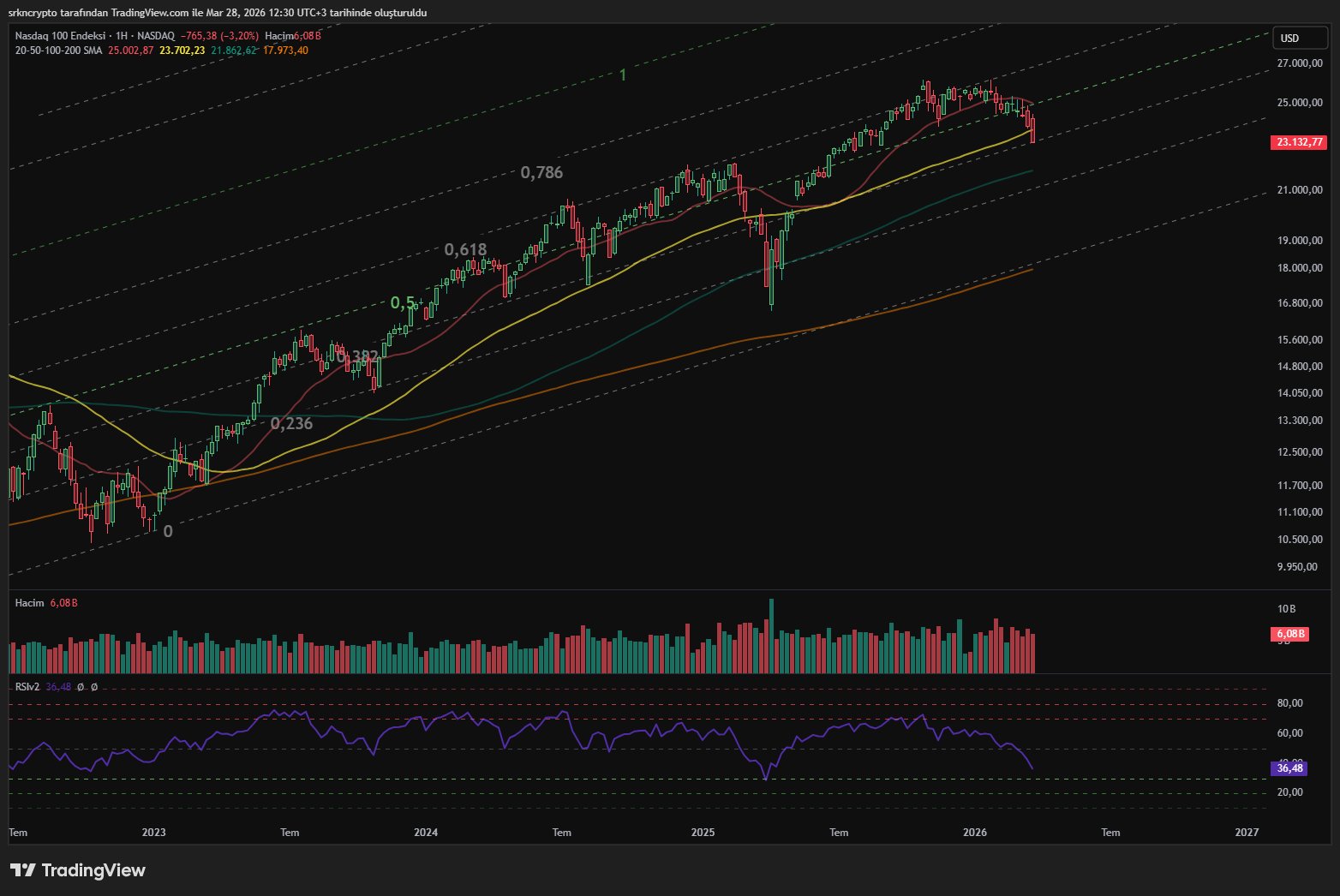
Task: Click the current price tag 23.132,77
Action: [1299, 142]
